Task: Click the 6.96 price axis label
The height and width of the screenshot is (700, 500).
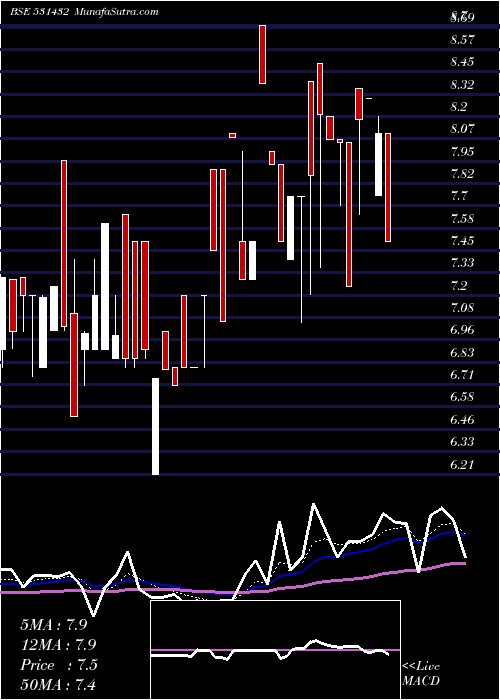Action: pos(462,330)
